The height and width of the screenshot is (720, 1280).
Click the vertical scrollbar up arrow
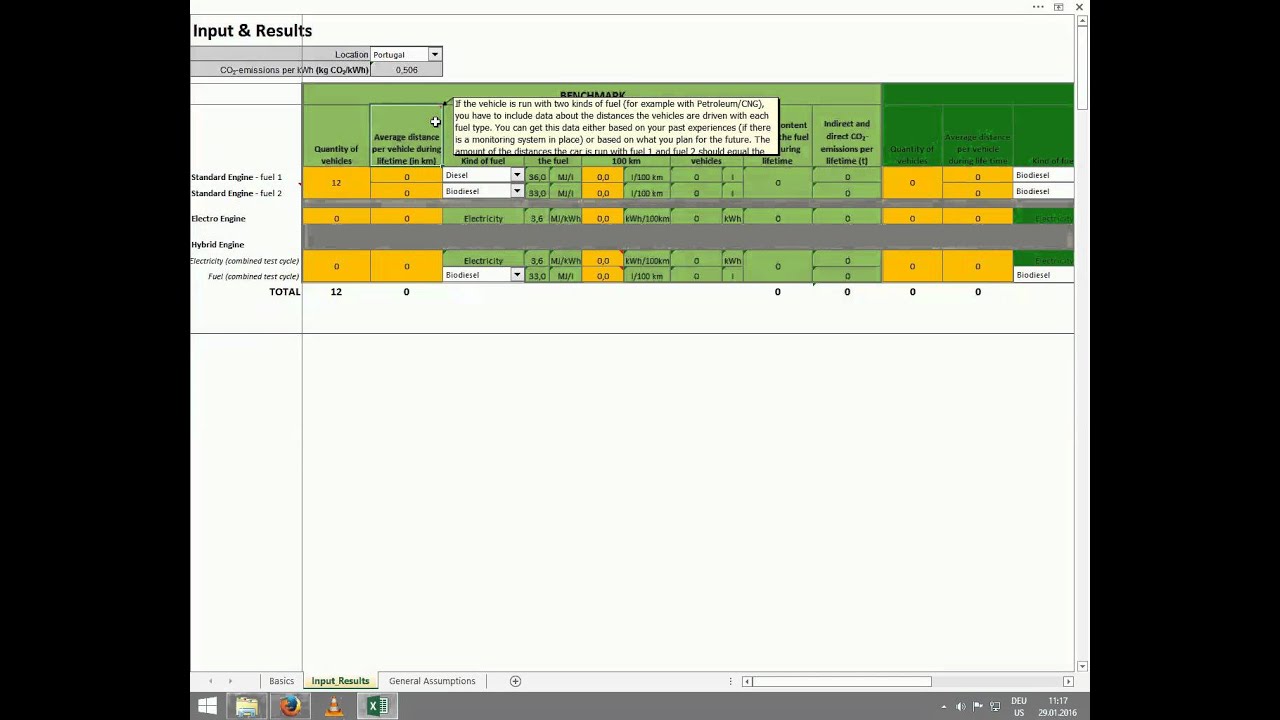click(x=1083, y=20)
